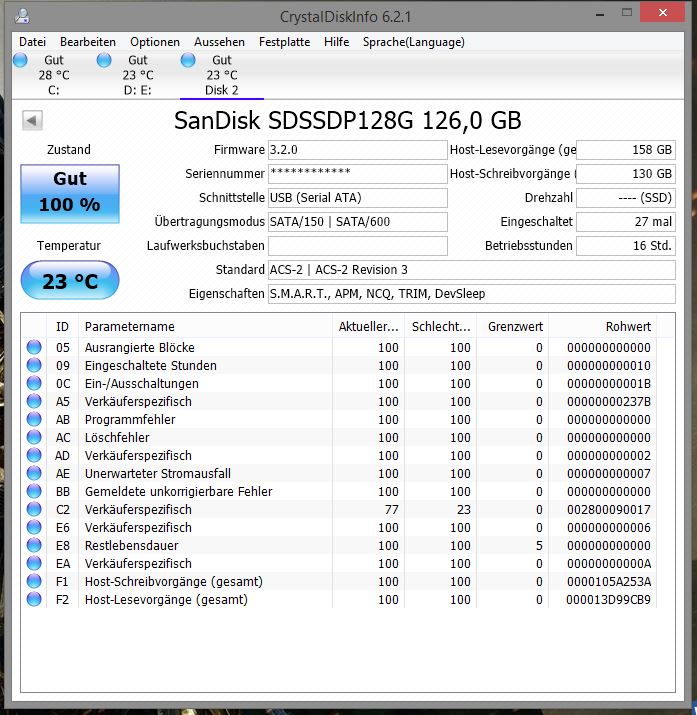Click status orb for Host-Schreibvorgänge (gesamt) row
This screenshot has height=715, width=697.
[x=34, y=581]
